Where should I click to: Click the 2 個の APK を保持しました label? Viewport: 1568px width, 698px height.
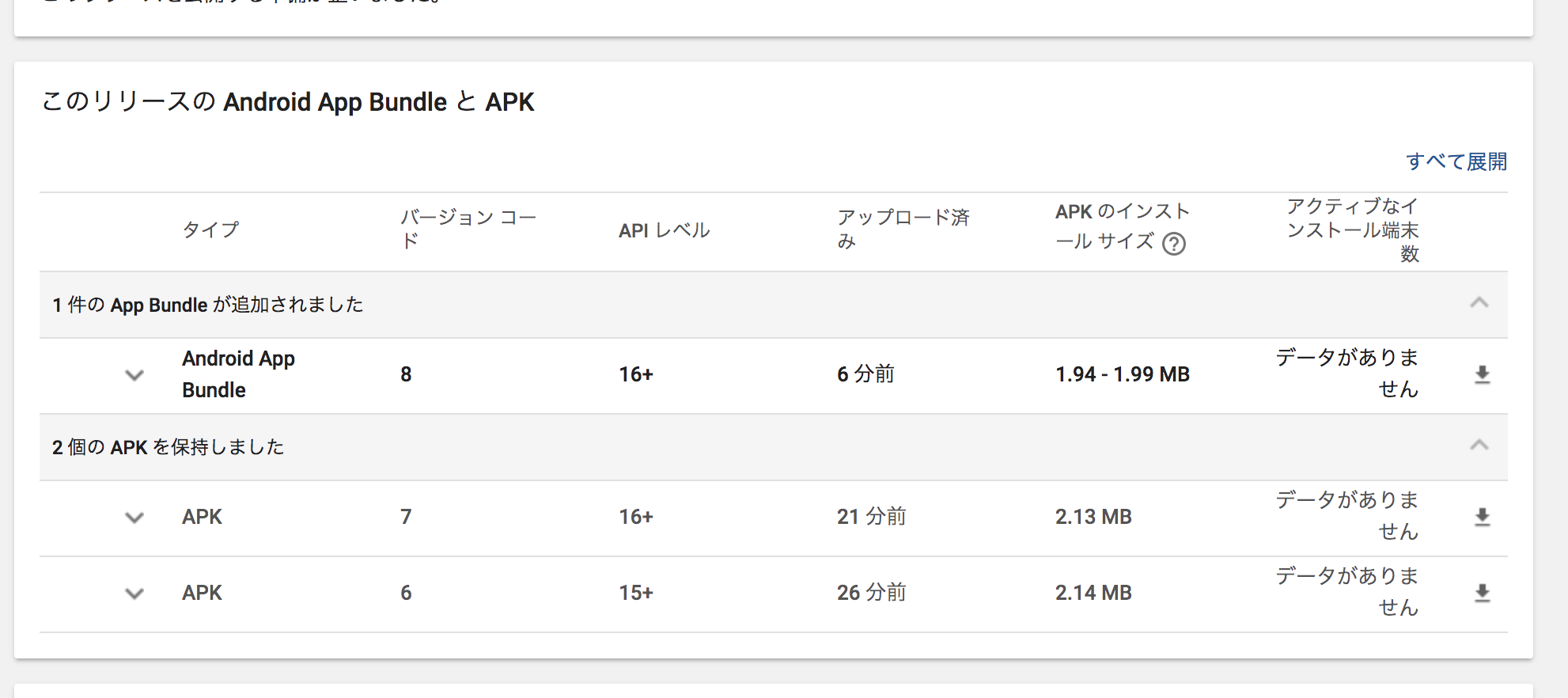point(168,447)
